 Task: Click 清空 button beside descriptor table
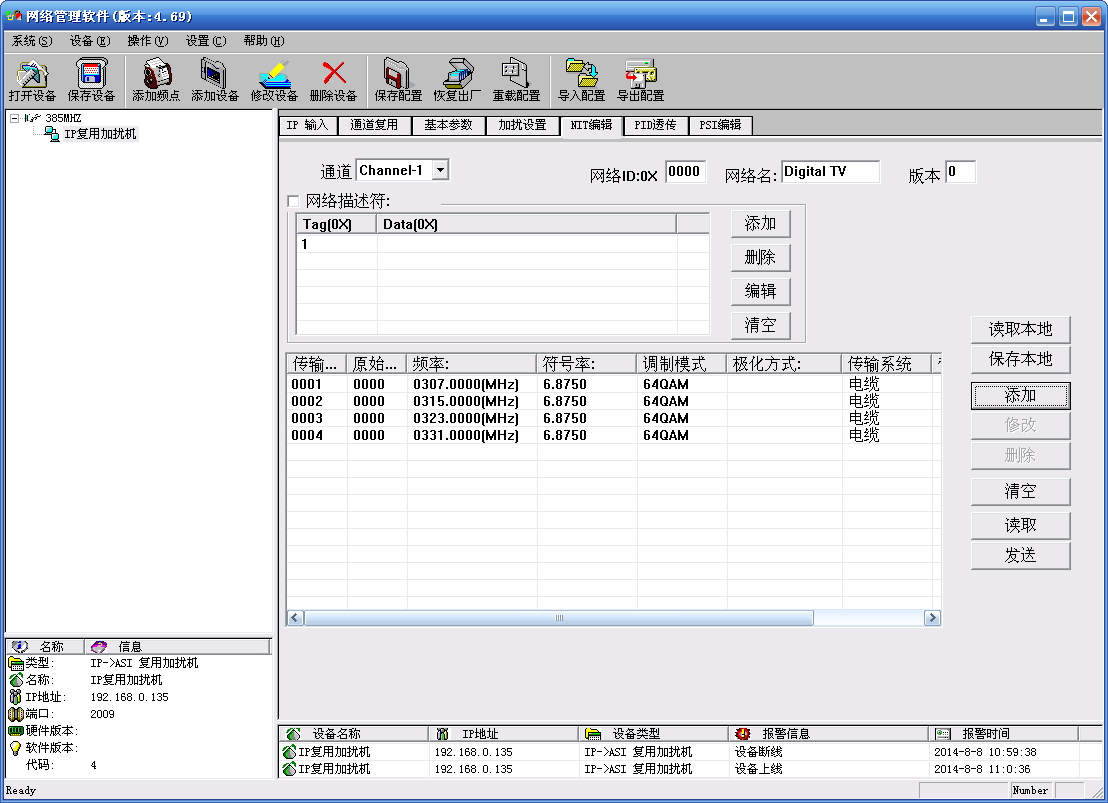(760, 325)
